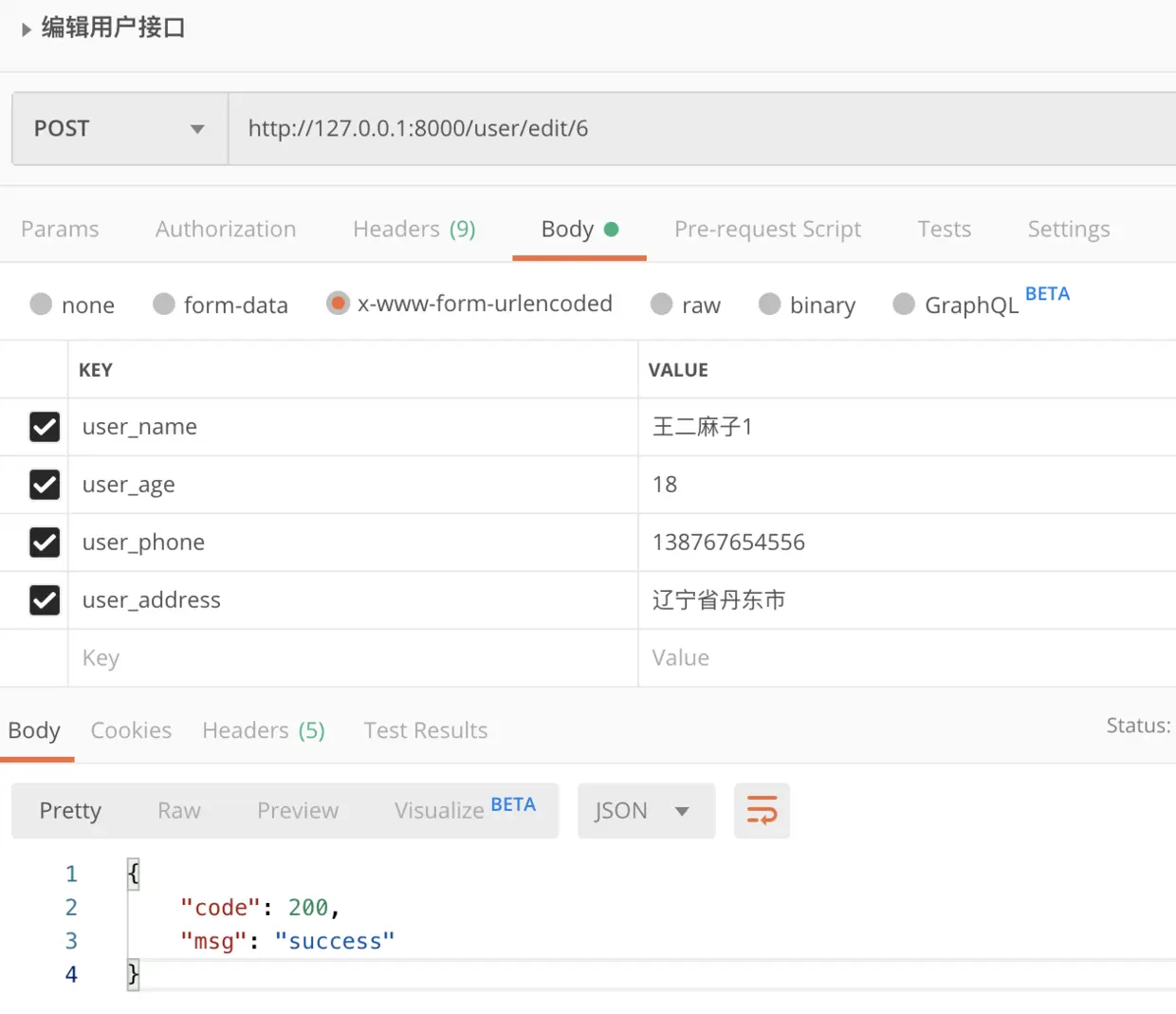Click the request URL field with user/edit/6
The height and width of the screenshot is (1014, 1176).
pyautogui.click(x=702, y=128)
